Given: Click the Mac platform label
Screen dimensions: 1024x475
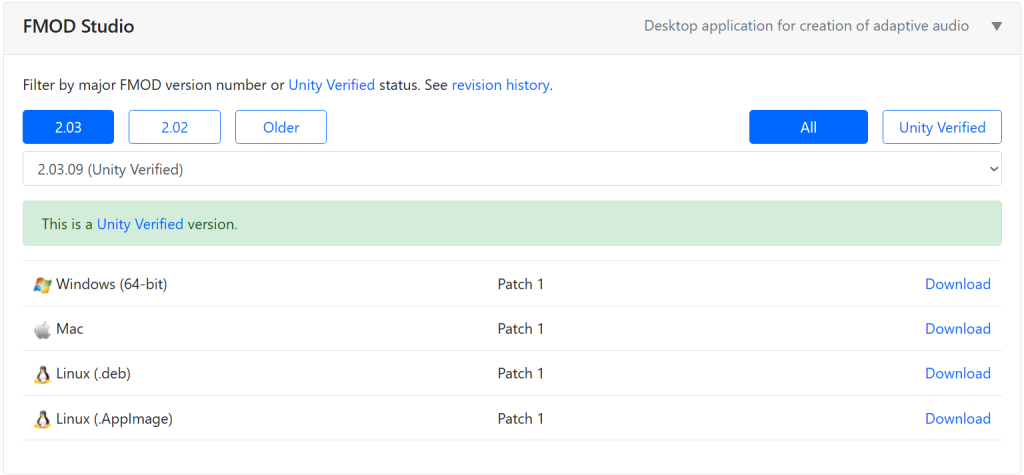Looking at the screenshot, I should [70, 329].
